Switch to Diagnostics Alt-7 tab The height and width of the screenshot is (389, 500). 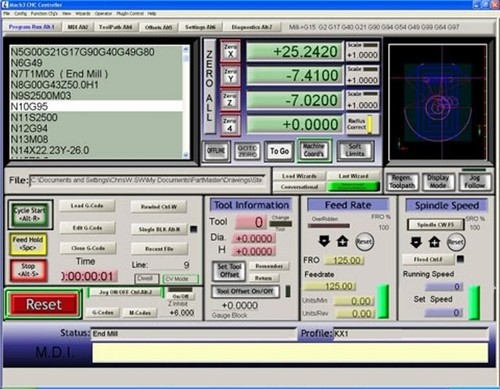252,27
